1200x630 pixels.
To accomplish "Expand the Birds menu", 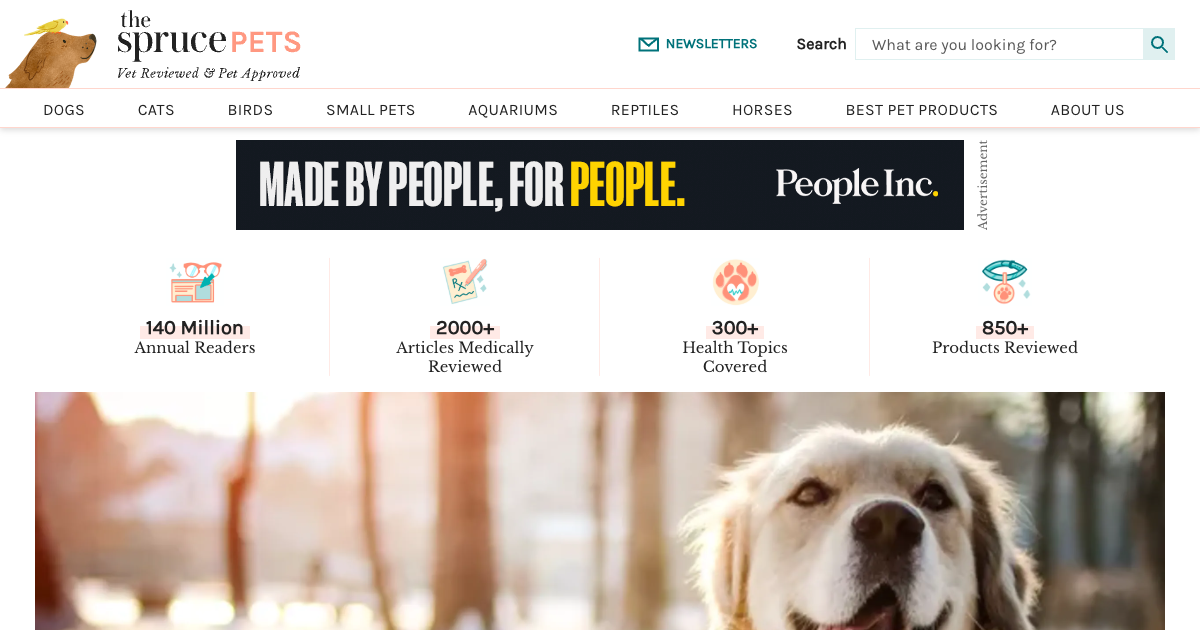I will [250, 110].
